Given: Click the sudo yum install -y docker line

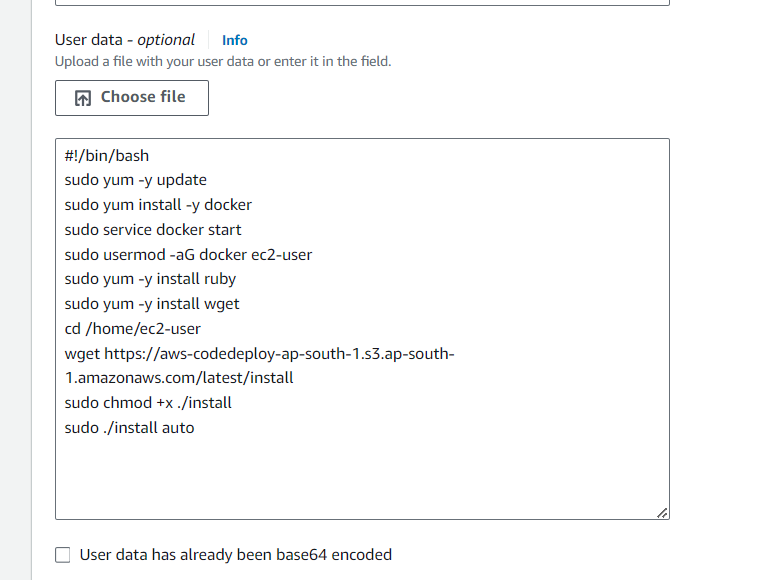Looking at the screenshot, I should click(158, 205).
